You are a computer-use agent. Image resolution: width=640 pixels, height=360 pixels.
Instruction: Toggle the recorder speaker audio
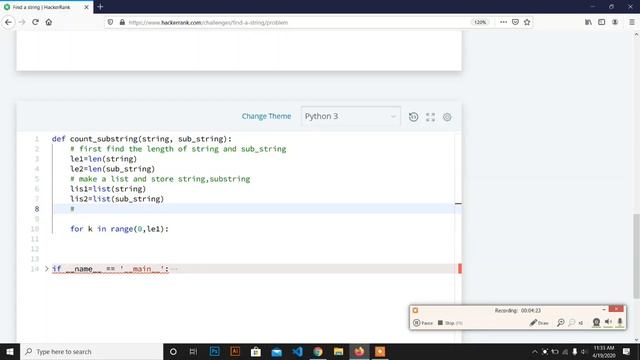pyautogui.click(x=608, y=322)
